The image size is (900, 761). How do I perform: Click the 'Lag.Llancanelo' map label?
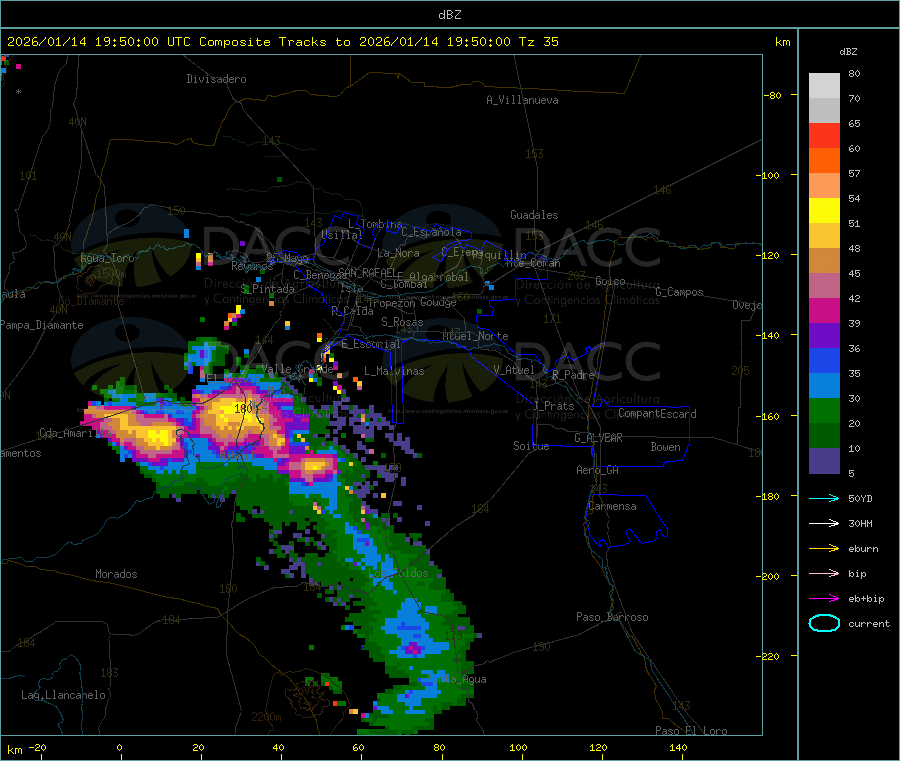coord(64,696)
